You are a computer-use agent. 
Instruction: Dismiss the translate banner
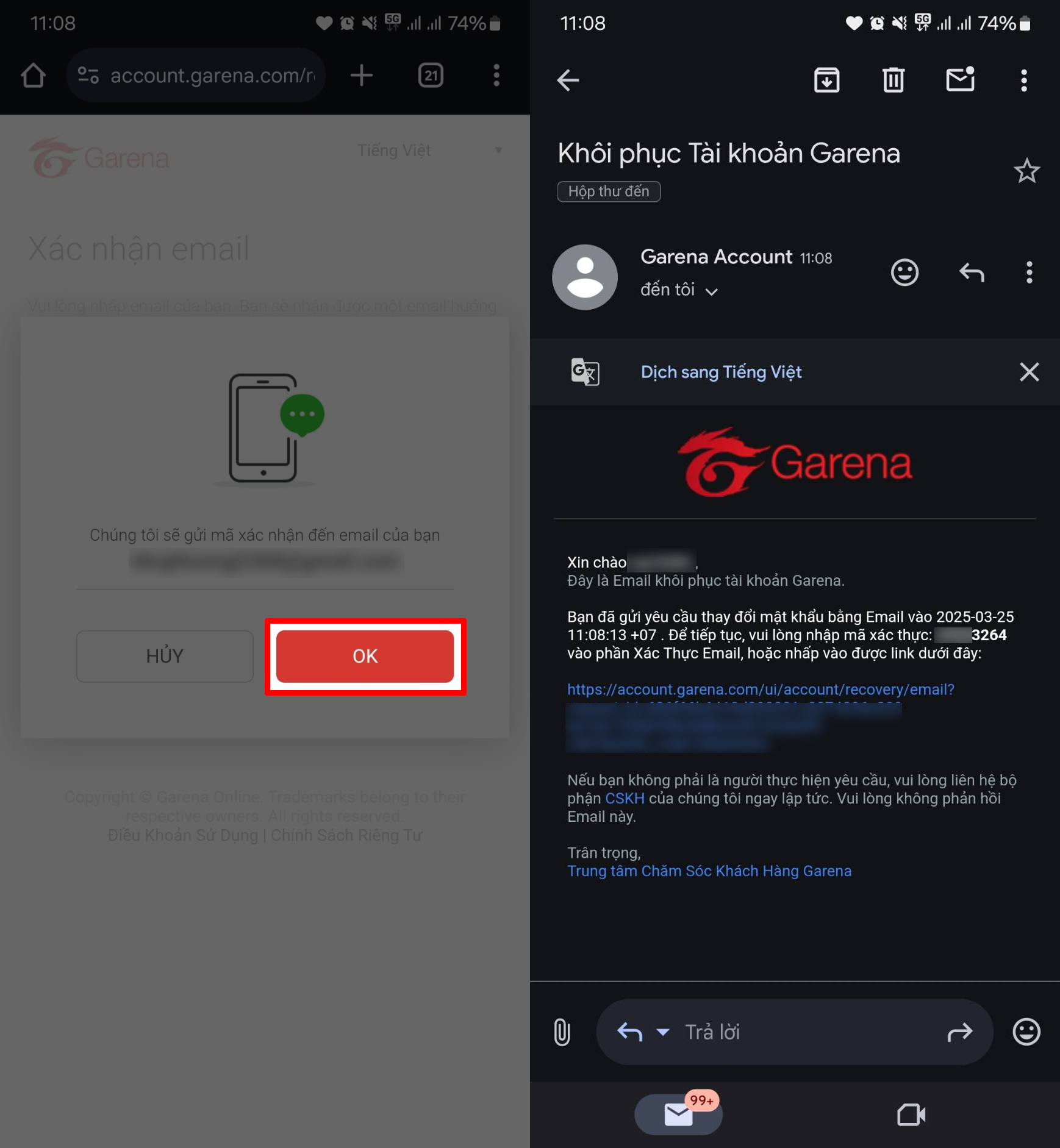pyautogui.click(x=1029, y=372)
